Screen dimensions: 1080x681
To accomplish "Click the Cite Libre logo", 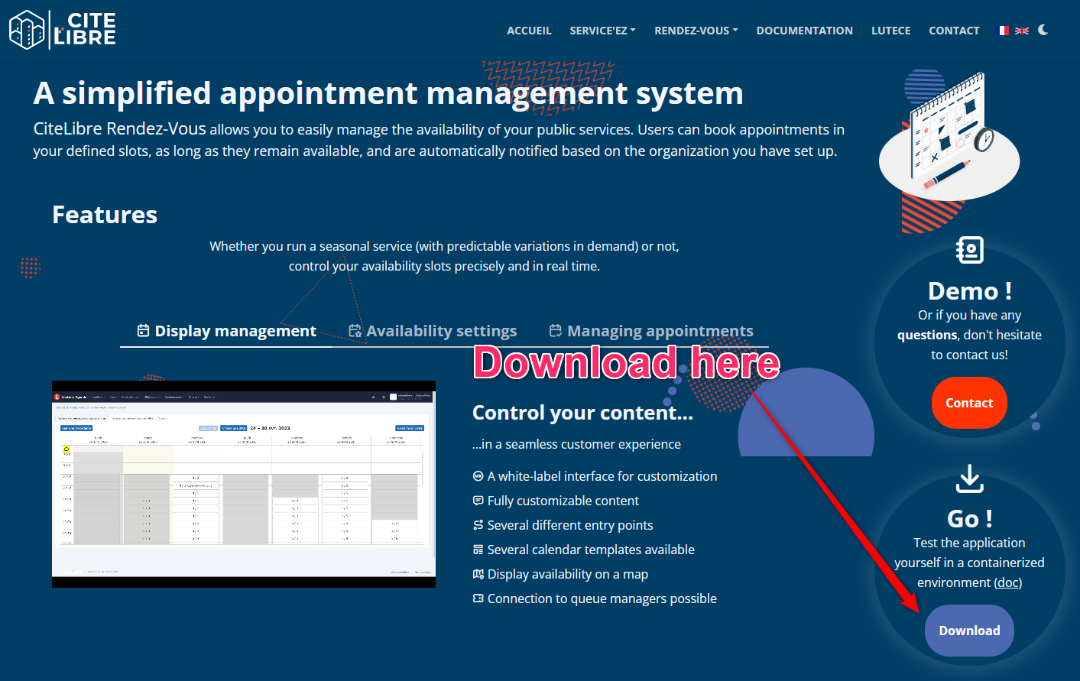I will [62, 29].
